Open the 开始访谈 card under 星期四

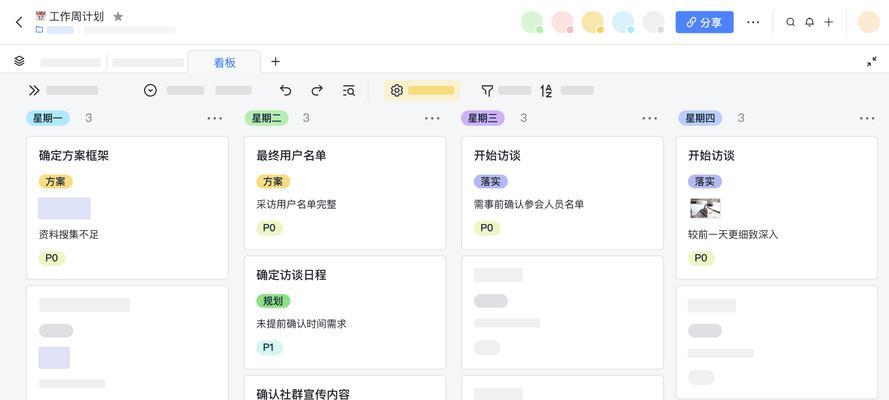[x=777, y=207]
